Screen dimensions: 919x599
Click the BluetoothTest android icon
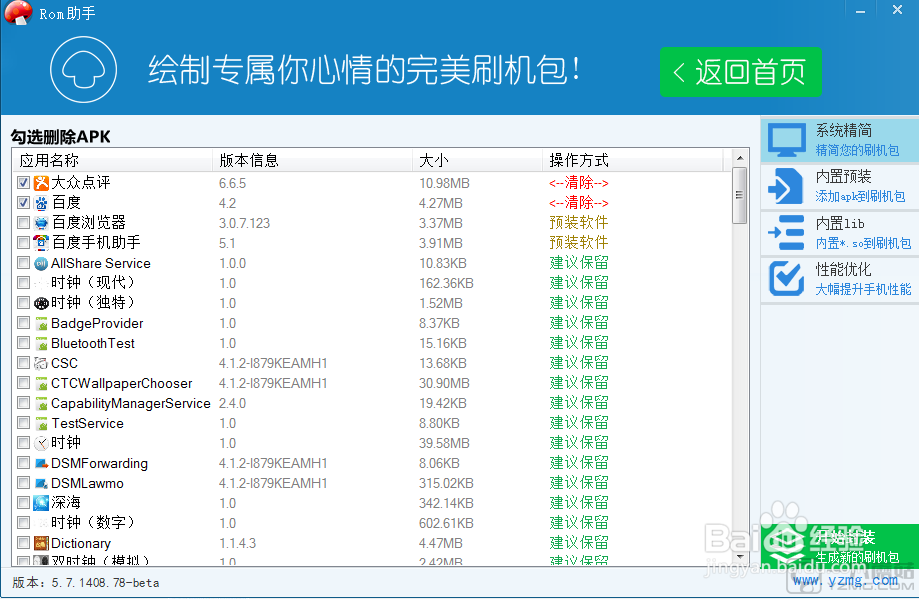coord(41,343)
